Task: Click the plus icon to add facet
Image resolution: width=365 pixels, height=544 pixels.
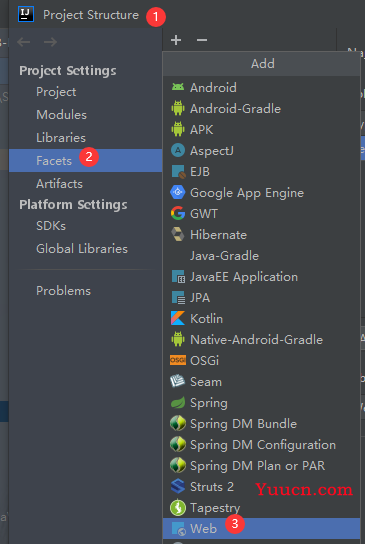Action: point(176,40)
